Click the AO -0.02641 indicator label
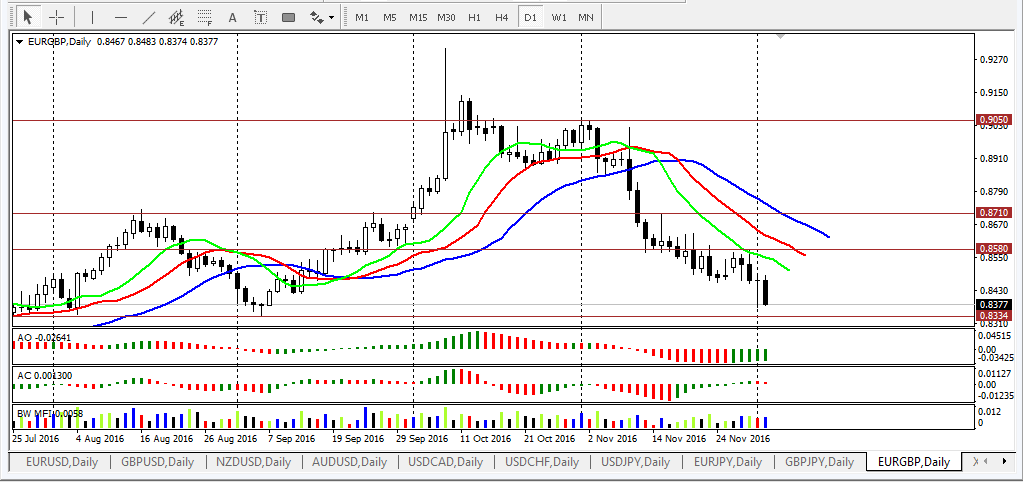Image resolution: width=1023 pixels, height=482 pixels. pos(43,337)
